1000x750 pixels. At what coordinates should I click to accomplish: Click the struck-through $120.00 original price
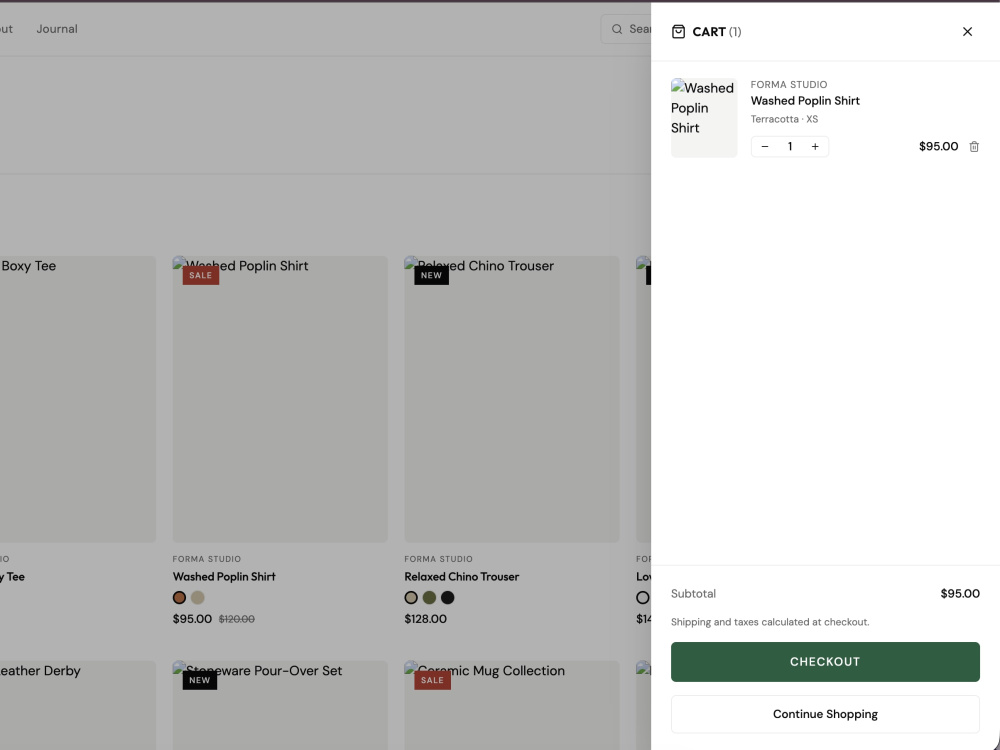tap(237, 619)
